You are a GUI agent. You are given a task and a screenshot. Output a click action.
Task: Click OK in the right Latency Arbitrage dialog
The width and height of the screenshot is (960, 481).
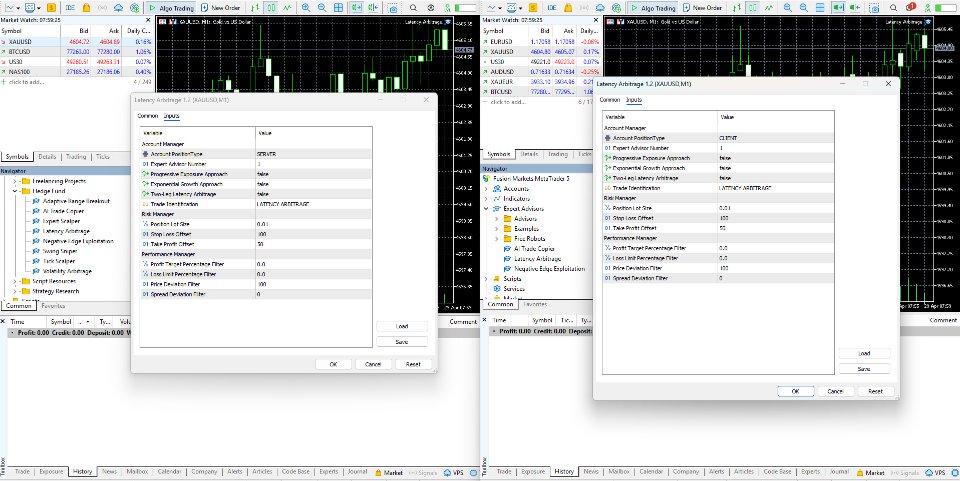point(795,391)
